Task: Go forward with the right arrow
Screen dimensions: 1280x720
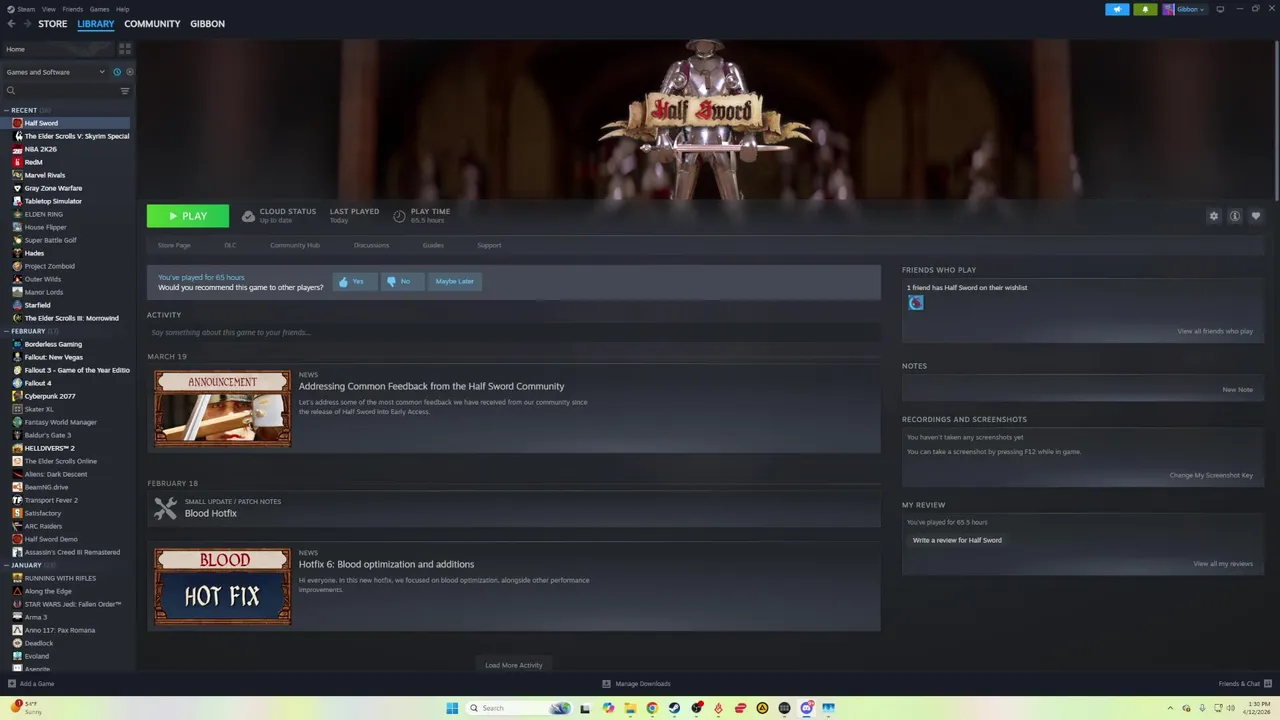Action: pyautogui.click(x=26, y=24)
